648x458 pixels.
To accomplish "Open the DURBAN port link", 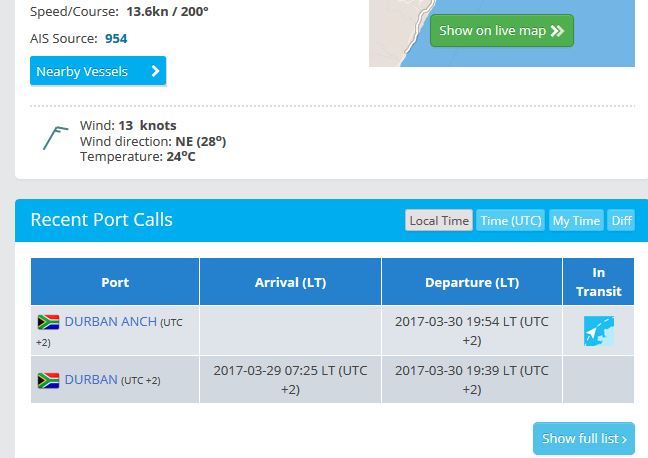I will (x=91, y=379).
